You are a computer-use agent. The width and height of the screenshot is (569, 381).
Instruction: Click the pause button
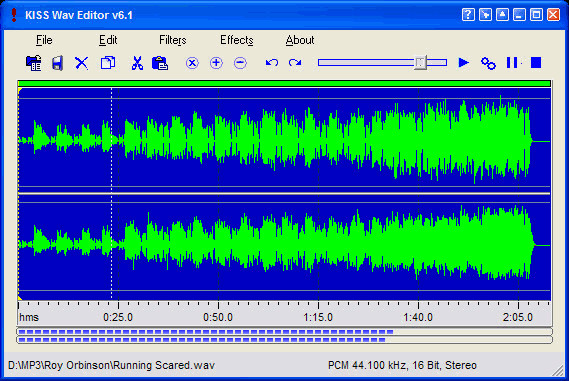512,63
